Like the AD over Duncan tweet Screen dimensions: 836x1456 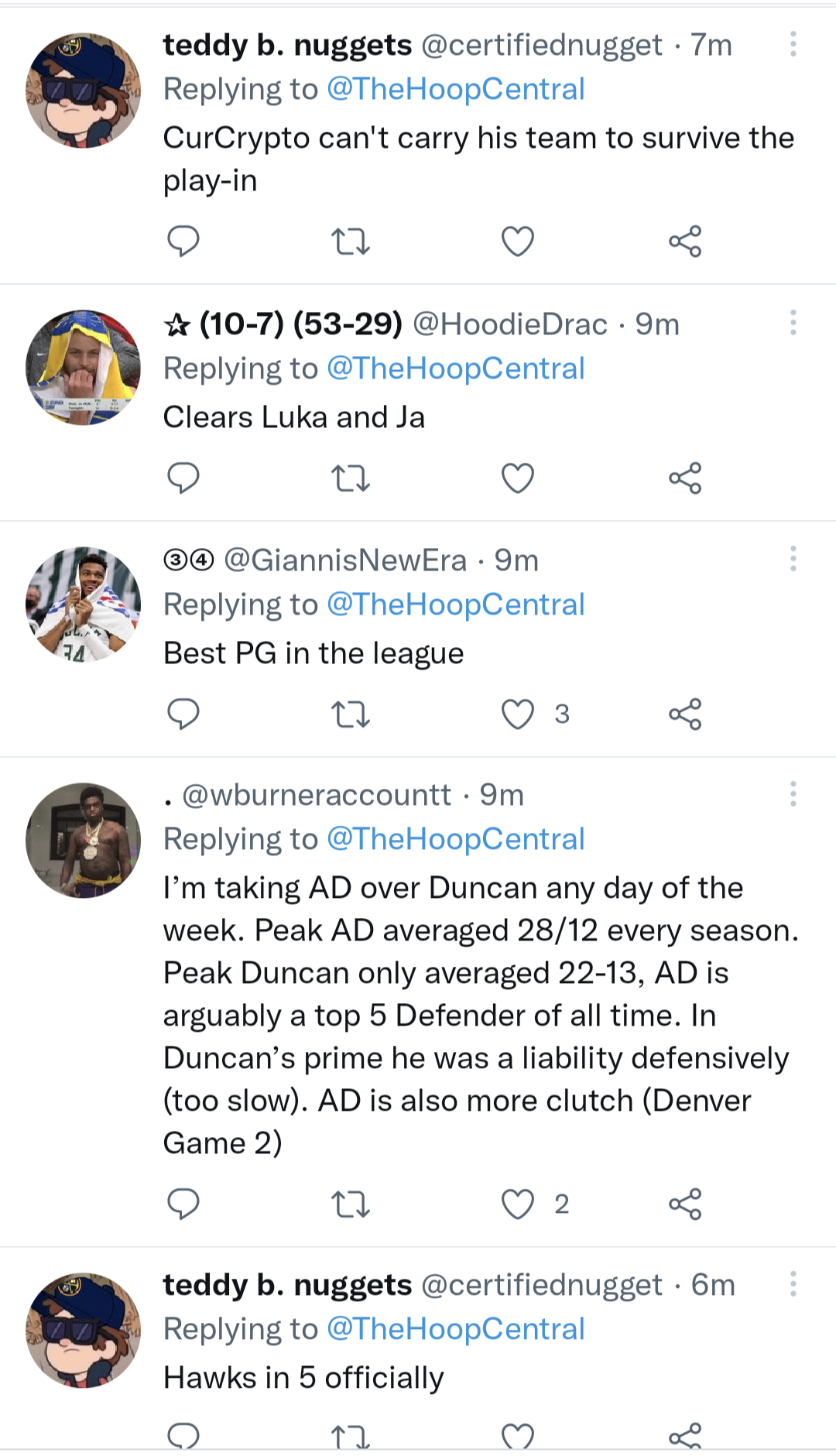pyautogui.click(x=518, y=1204)
